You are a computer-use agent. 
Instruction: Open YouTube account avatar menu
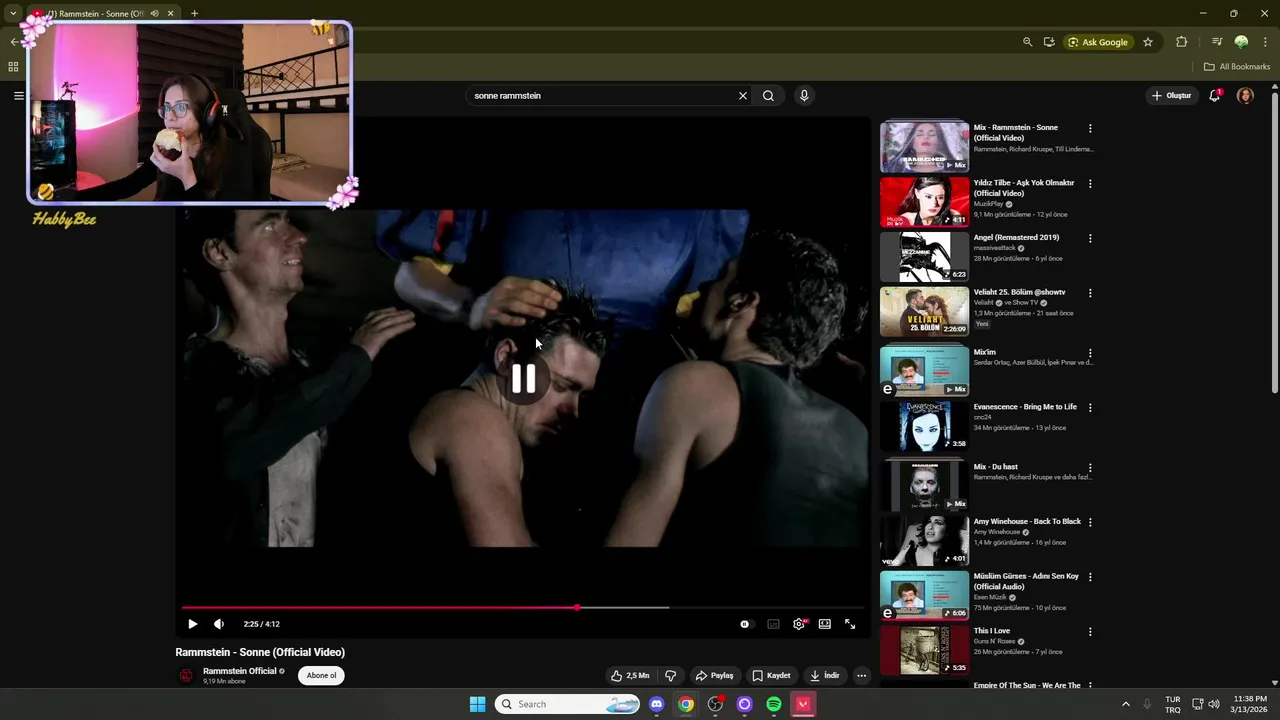click(x=1245, y=96)
